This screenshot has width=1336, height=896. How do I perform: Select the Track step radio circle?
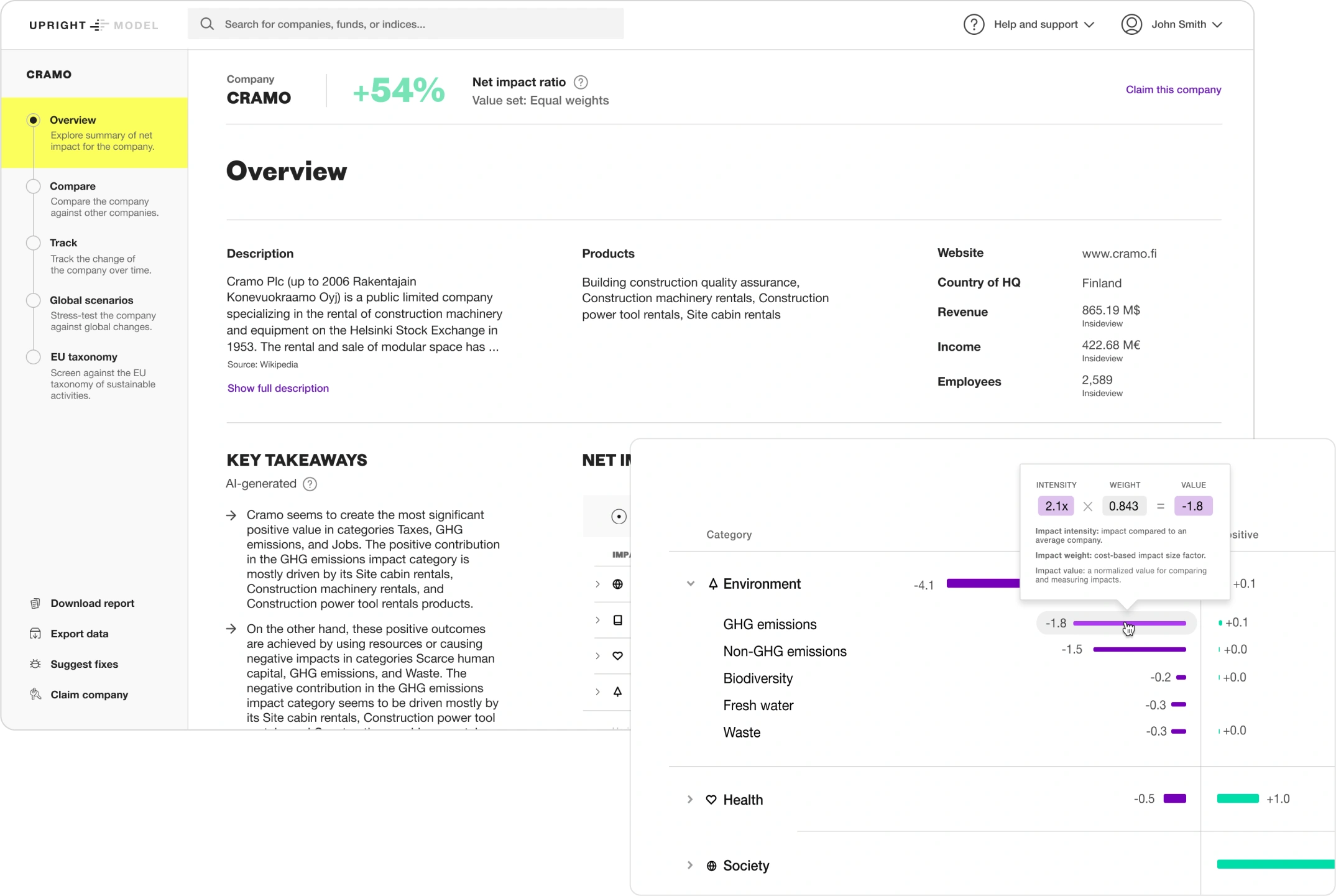click(x=34, y=243)
